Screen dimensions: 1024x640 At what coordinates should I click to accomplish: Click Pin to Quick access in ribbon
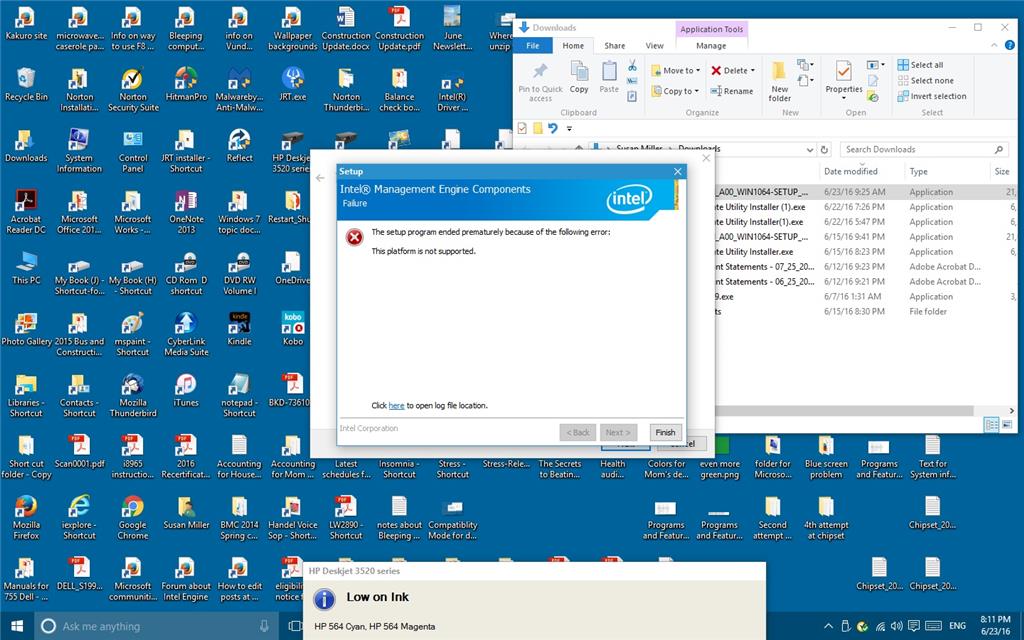point(540,82)
